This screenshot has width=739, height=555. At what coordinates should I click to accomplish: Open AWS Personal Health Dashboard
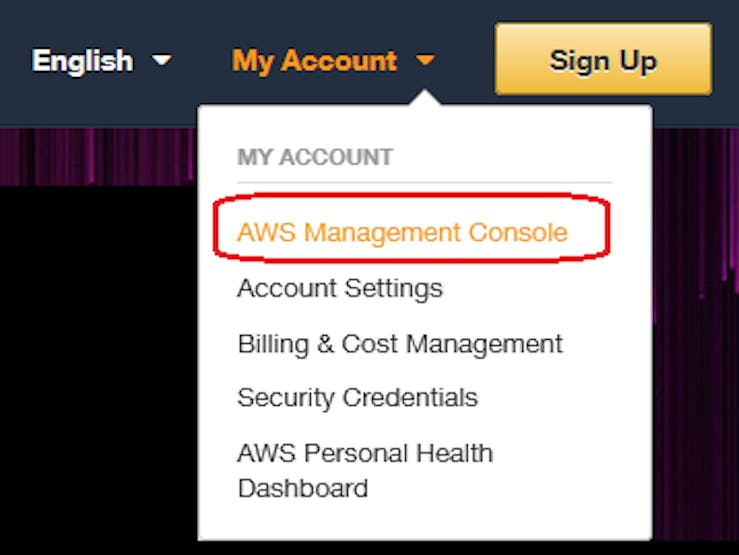tap(365, 471)
